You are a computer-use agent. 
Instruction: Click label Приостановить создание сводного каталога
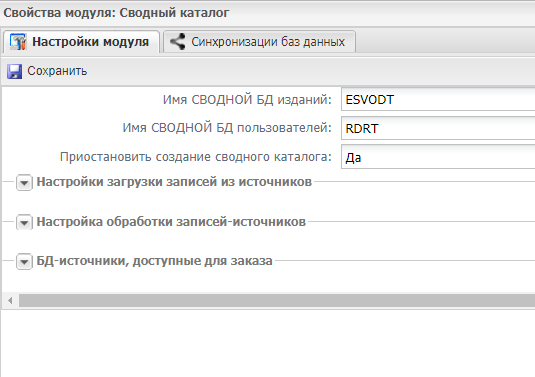pyautogui.click(x=196, y=157)
